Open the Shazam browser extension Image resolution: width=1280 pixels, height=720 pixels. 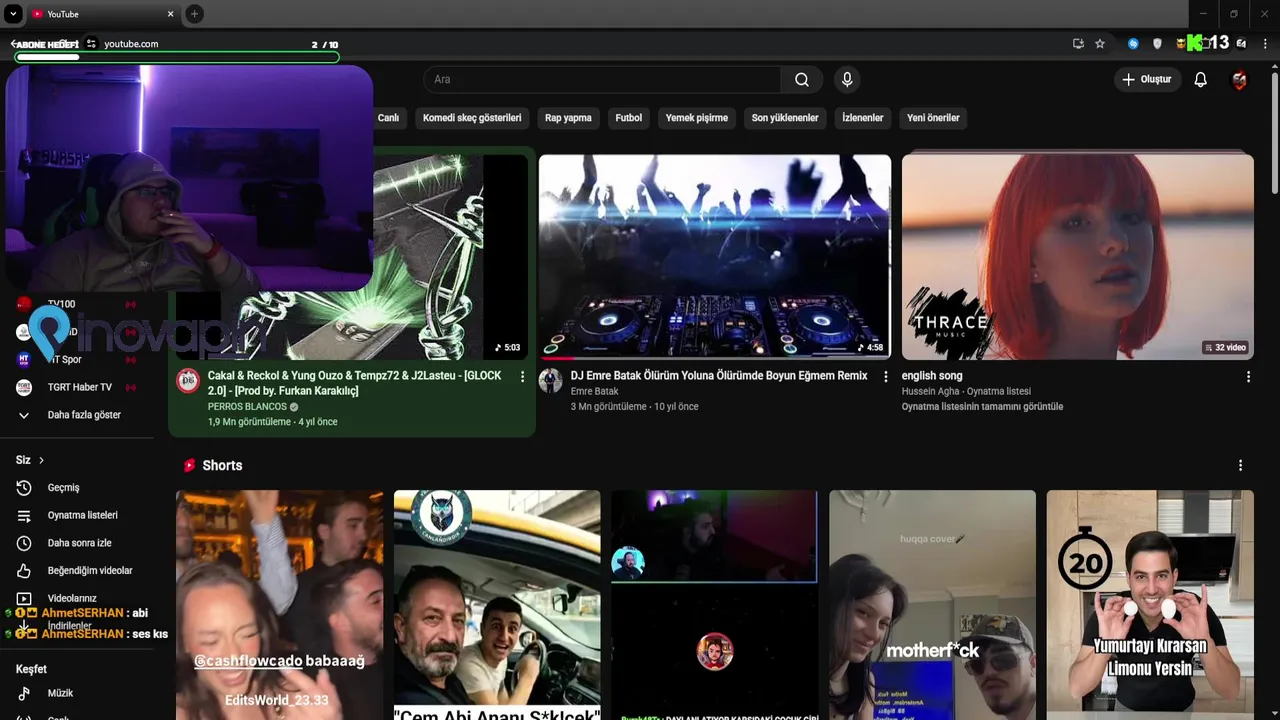(1133, 44)
